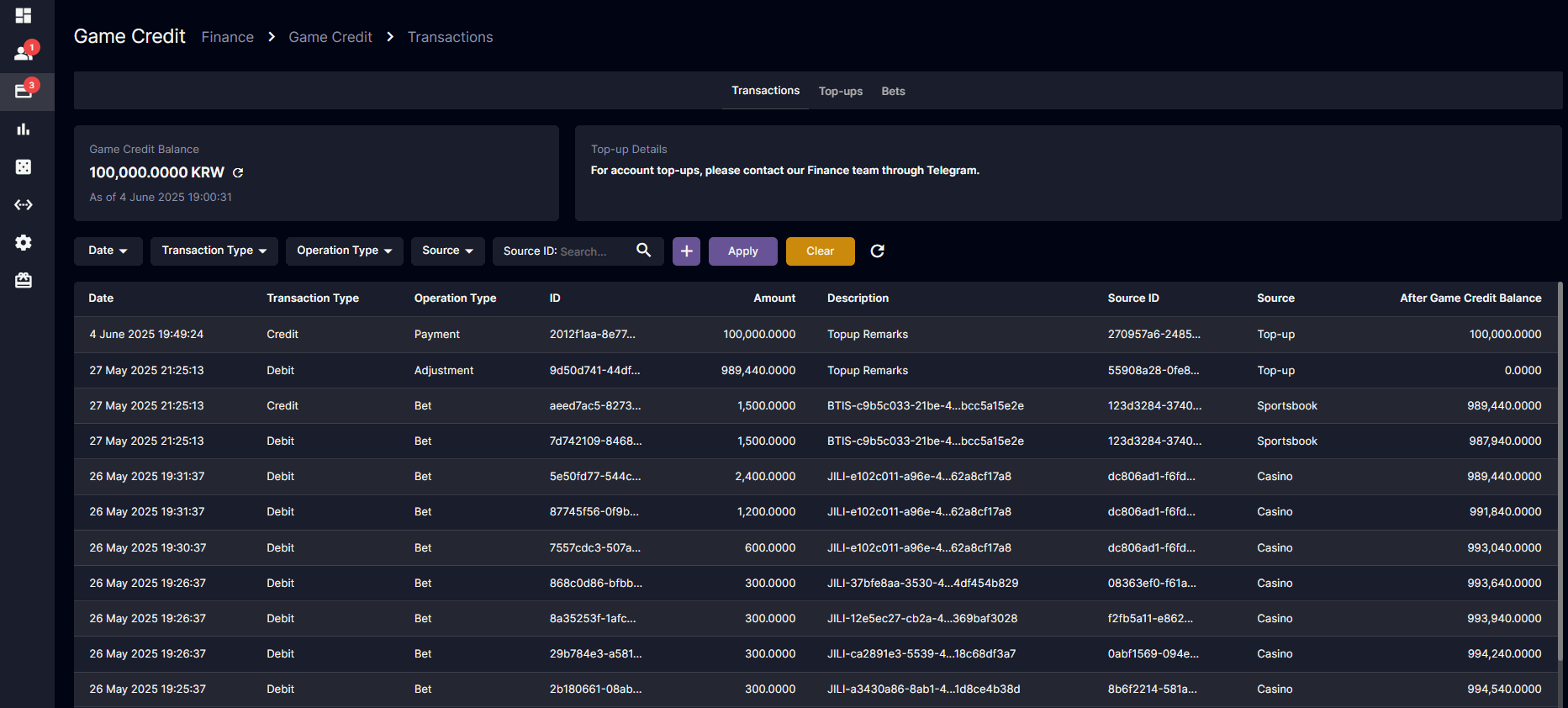
Task: Expand the Source filter dropdown
Action: (x=448, y=251)
